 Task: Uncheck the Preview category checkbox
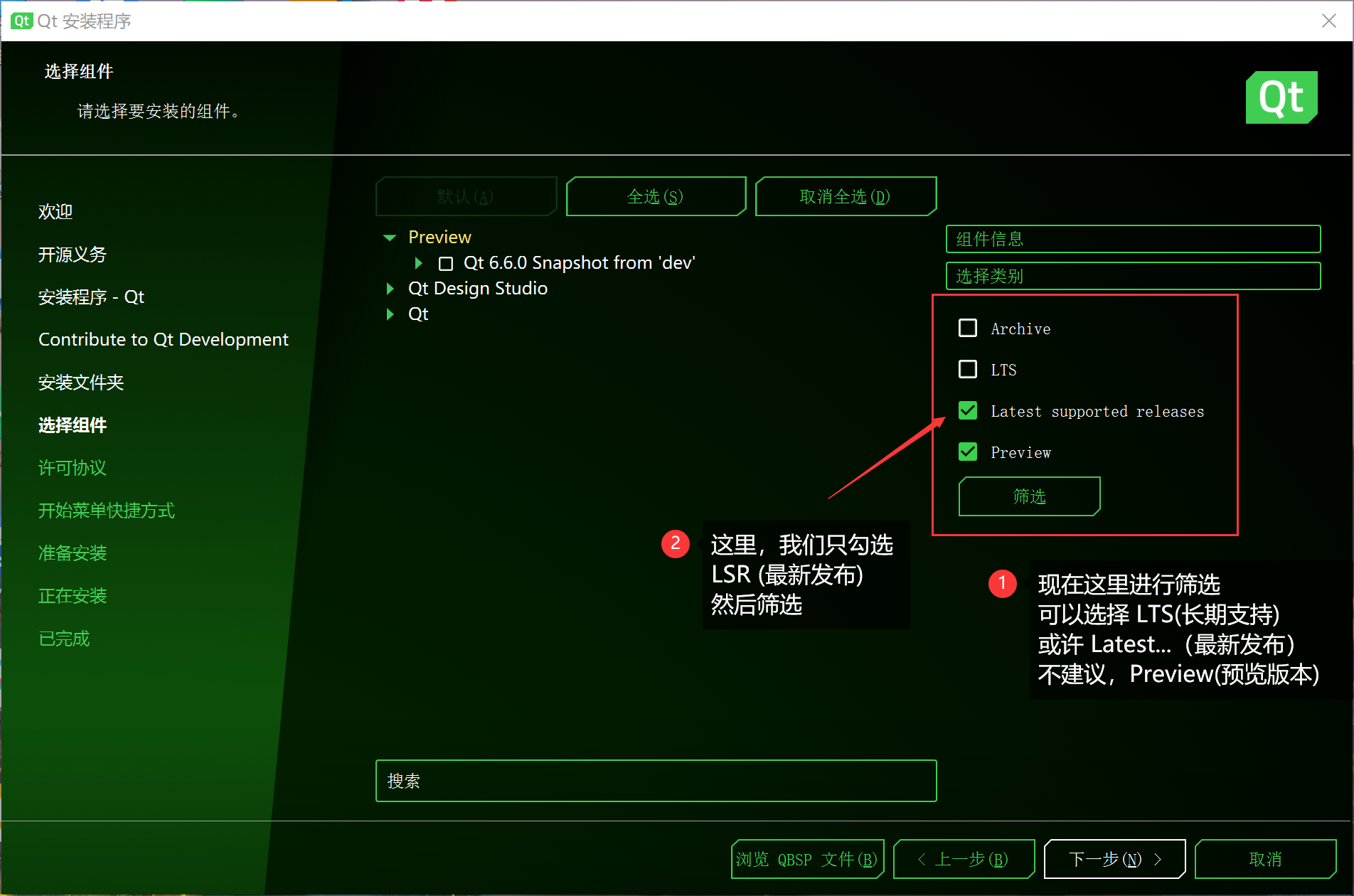(x=968, y=452)
